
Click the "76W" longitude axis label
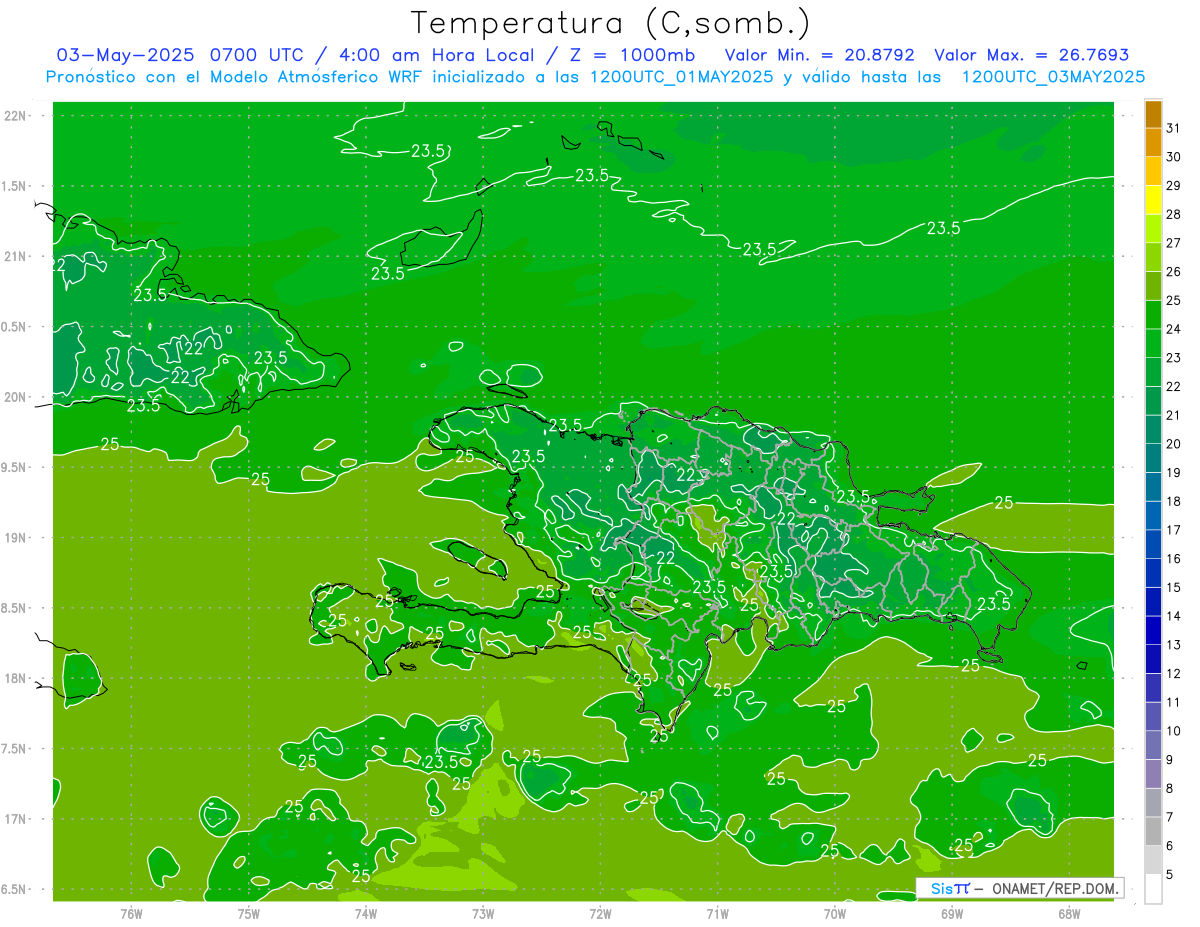point(131,913)
